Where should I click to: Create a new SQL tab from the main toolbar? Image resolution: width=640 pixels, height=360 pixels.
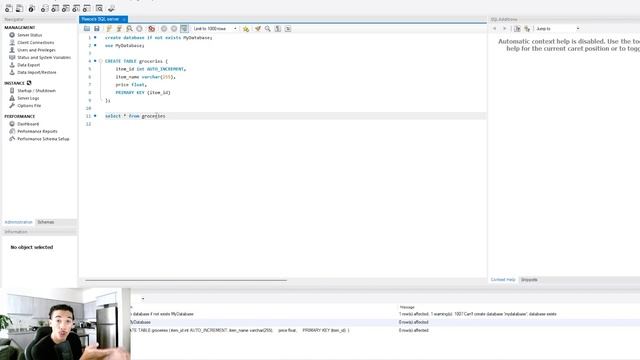[9, 8]
